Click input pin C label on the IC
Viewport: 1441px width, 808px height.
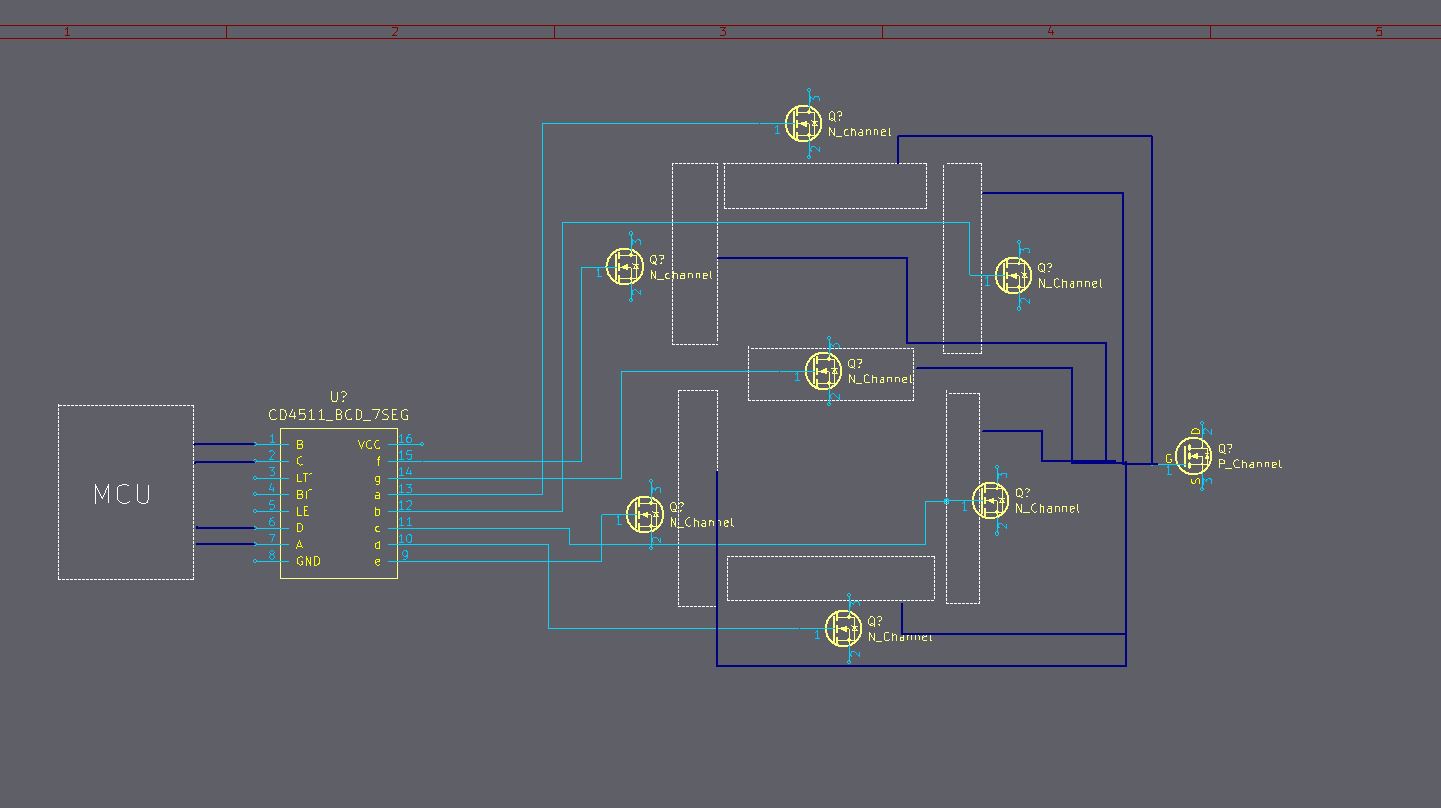coord(299,461)
